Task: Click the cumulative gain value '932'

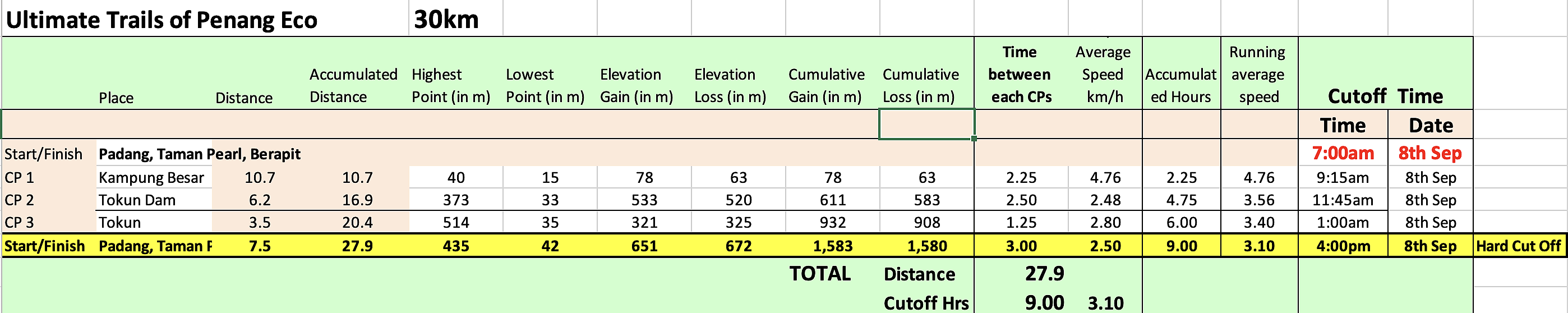Action: [x=833, y=223]
